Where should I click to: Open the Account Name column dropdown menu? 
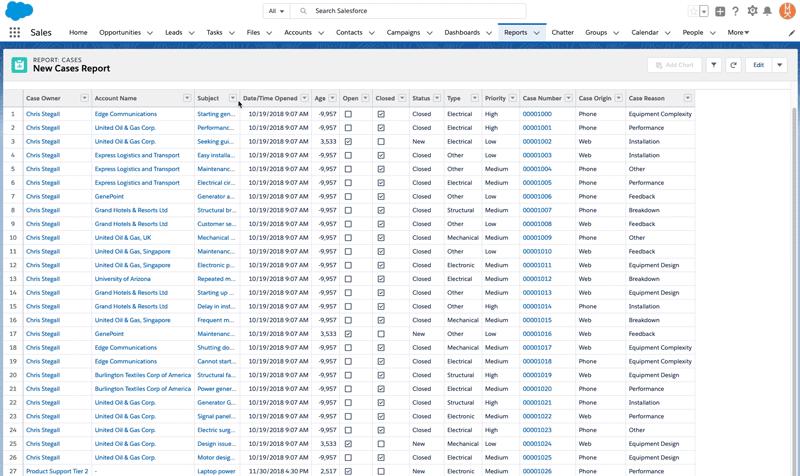click(187, 98)
